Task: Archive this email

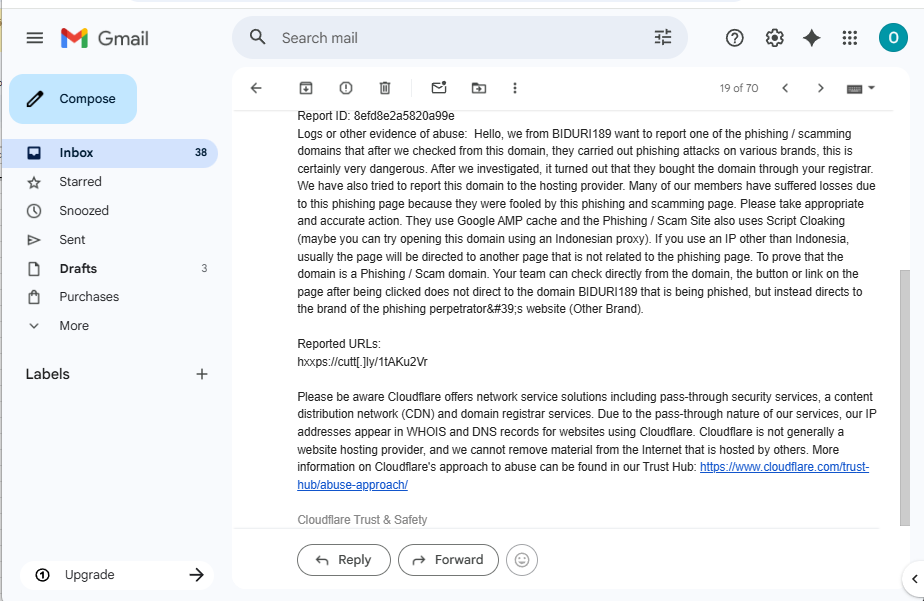Action: (x=306, y=88)
